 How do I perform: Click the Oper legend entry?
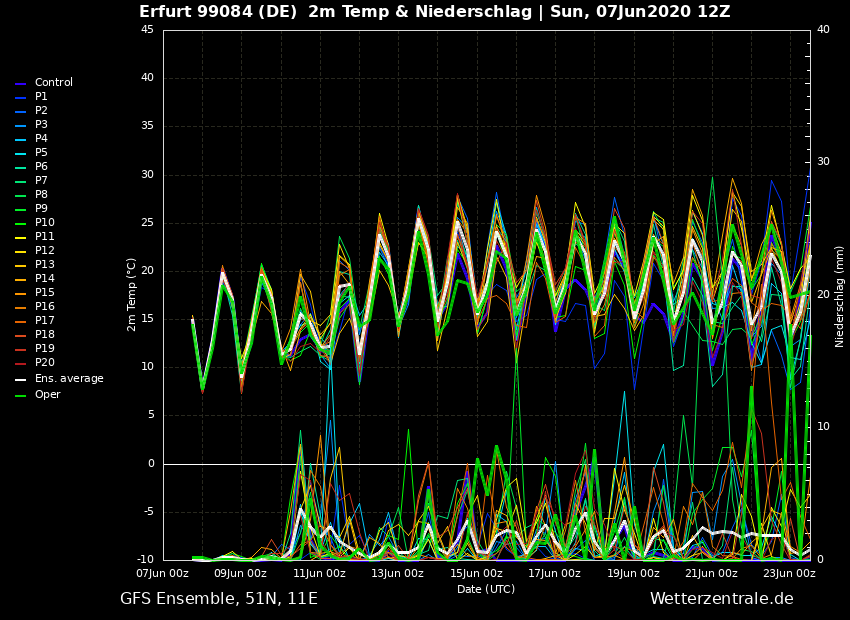(x=47, y=395)
